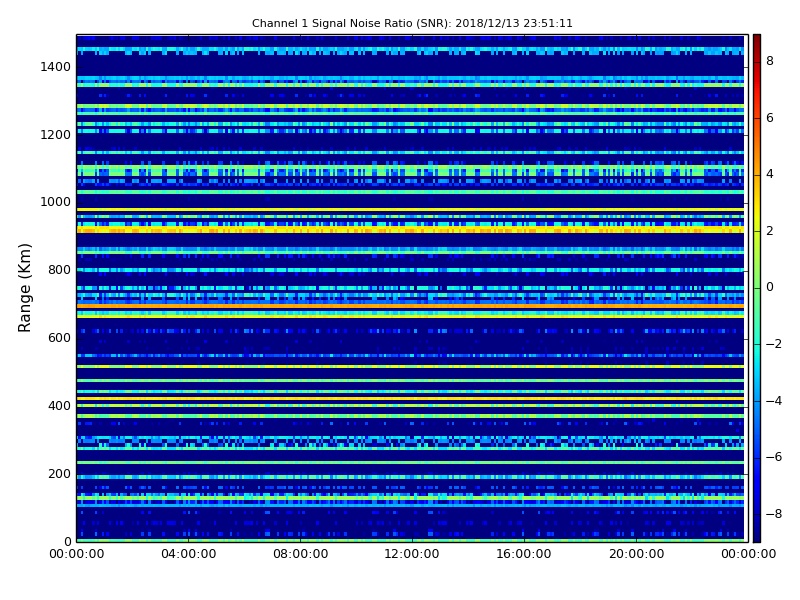Click the colorbar label −6
800x600 pixels.
pyautogui.click(x=773, y=457)
